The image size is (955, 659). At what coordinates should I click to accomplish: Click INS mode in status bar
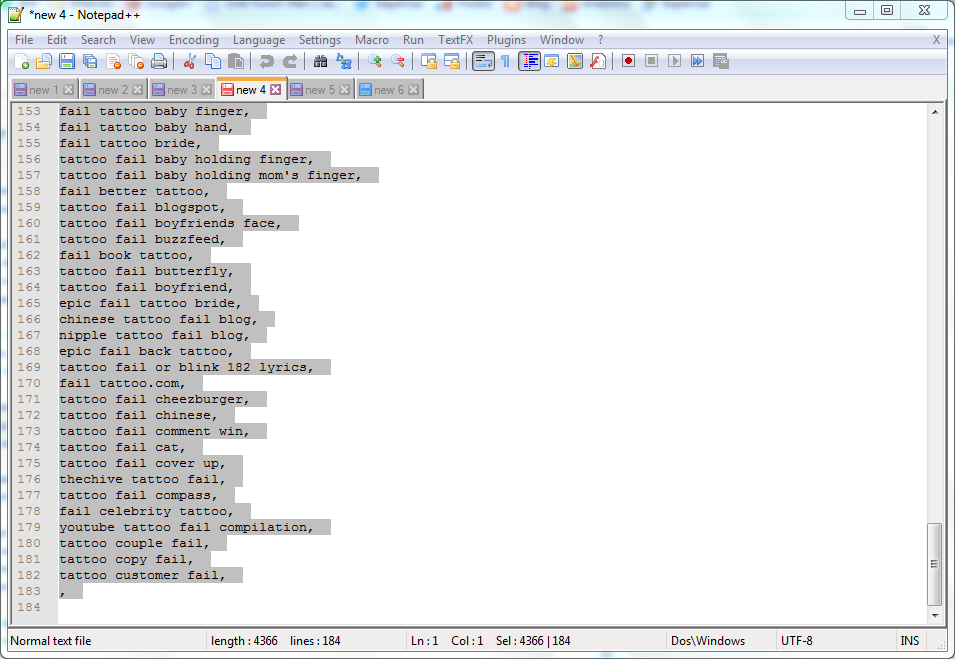909,641
